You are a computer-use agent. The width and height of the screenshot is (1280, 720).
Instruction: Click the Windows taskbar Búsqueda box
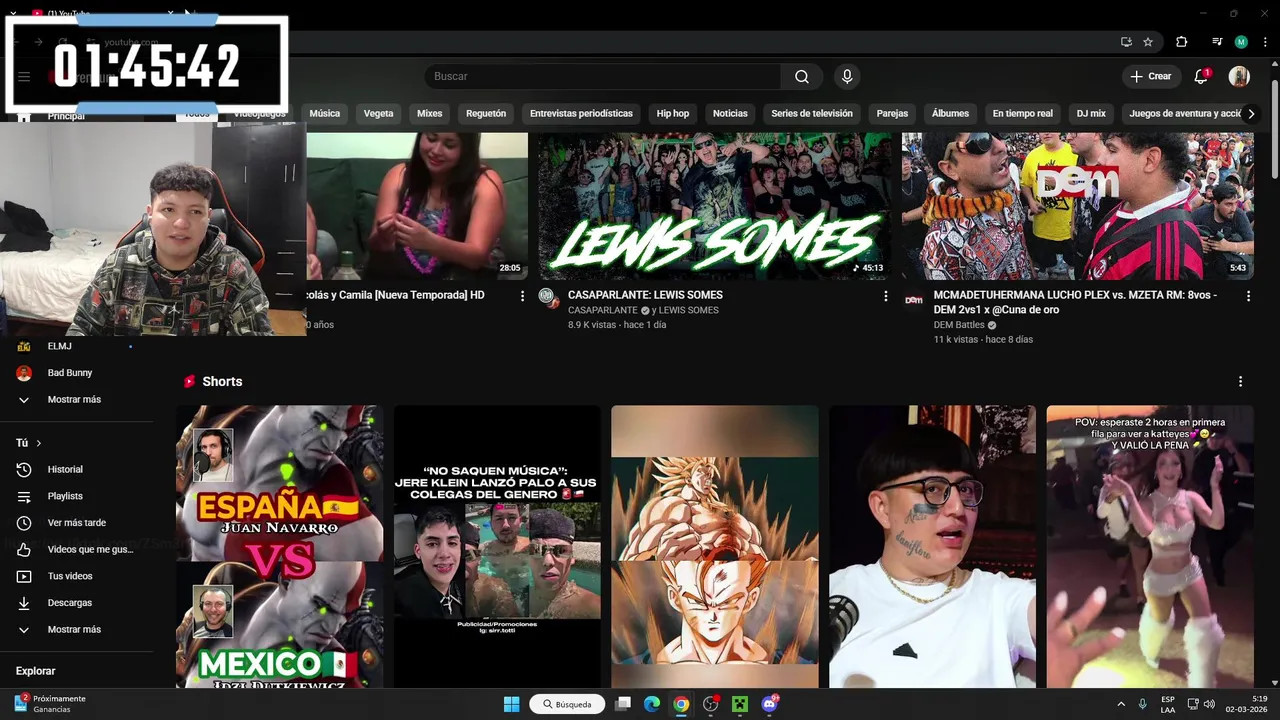click(567, 704)
